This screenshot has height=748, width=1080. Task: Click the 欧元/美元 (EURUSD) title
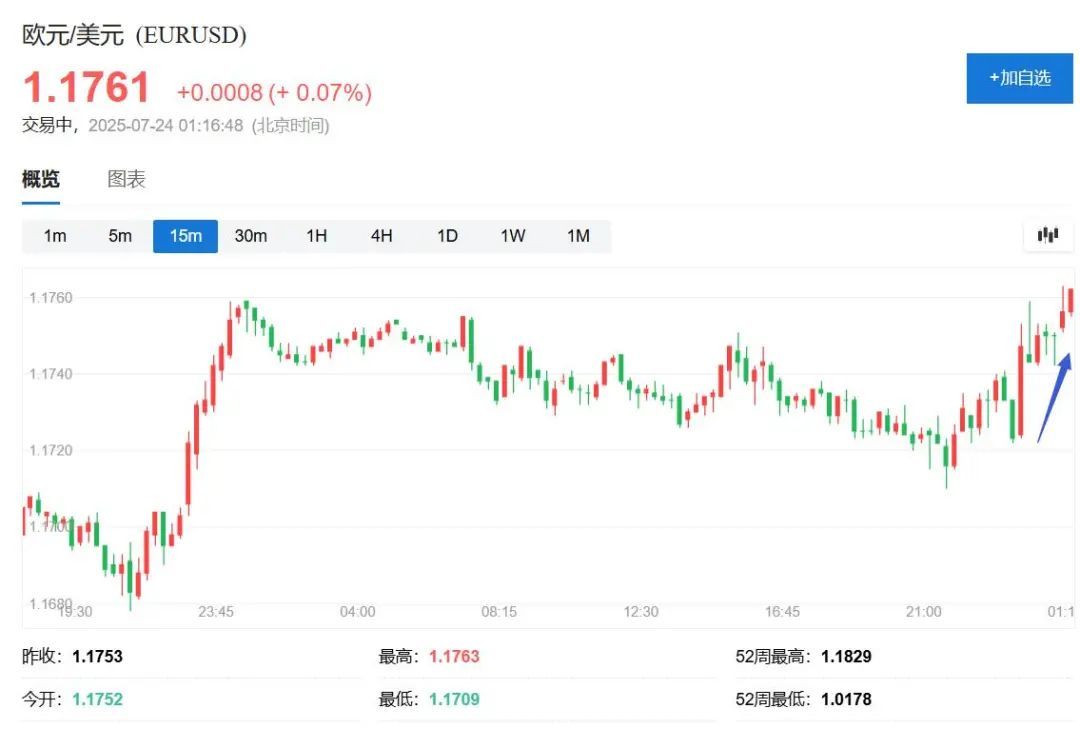(134, 35)
